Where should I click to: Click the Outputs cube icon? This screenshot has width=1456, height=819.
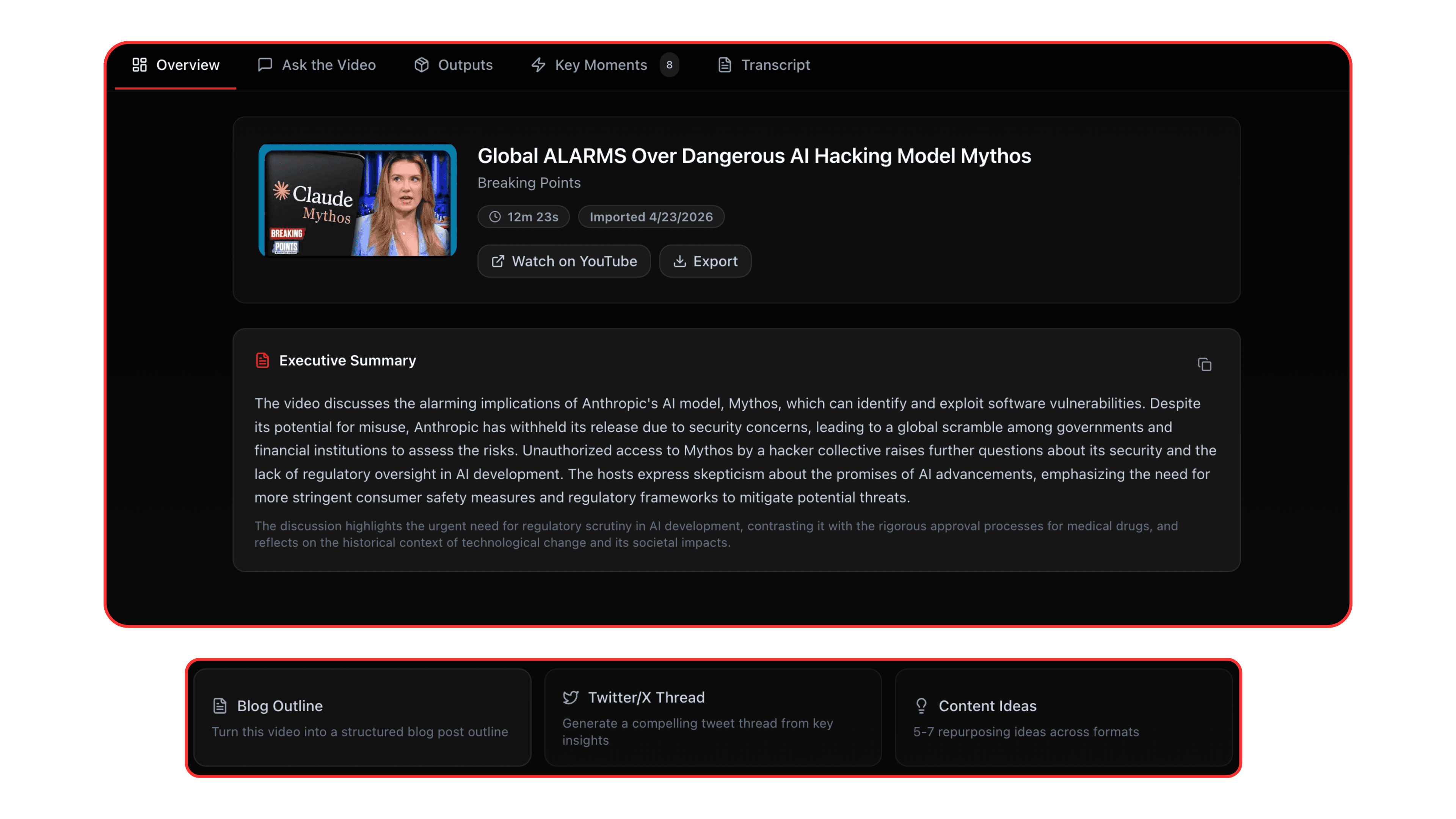tap(422, 65)
